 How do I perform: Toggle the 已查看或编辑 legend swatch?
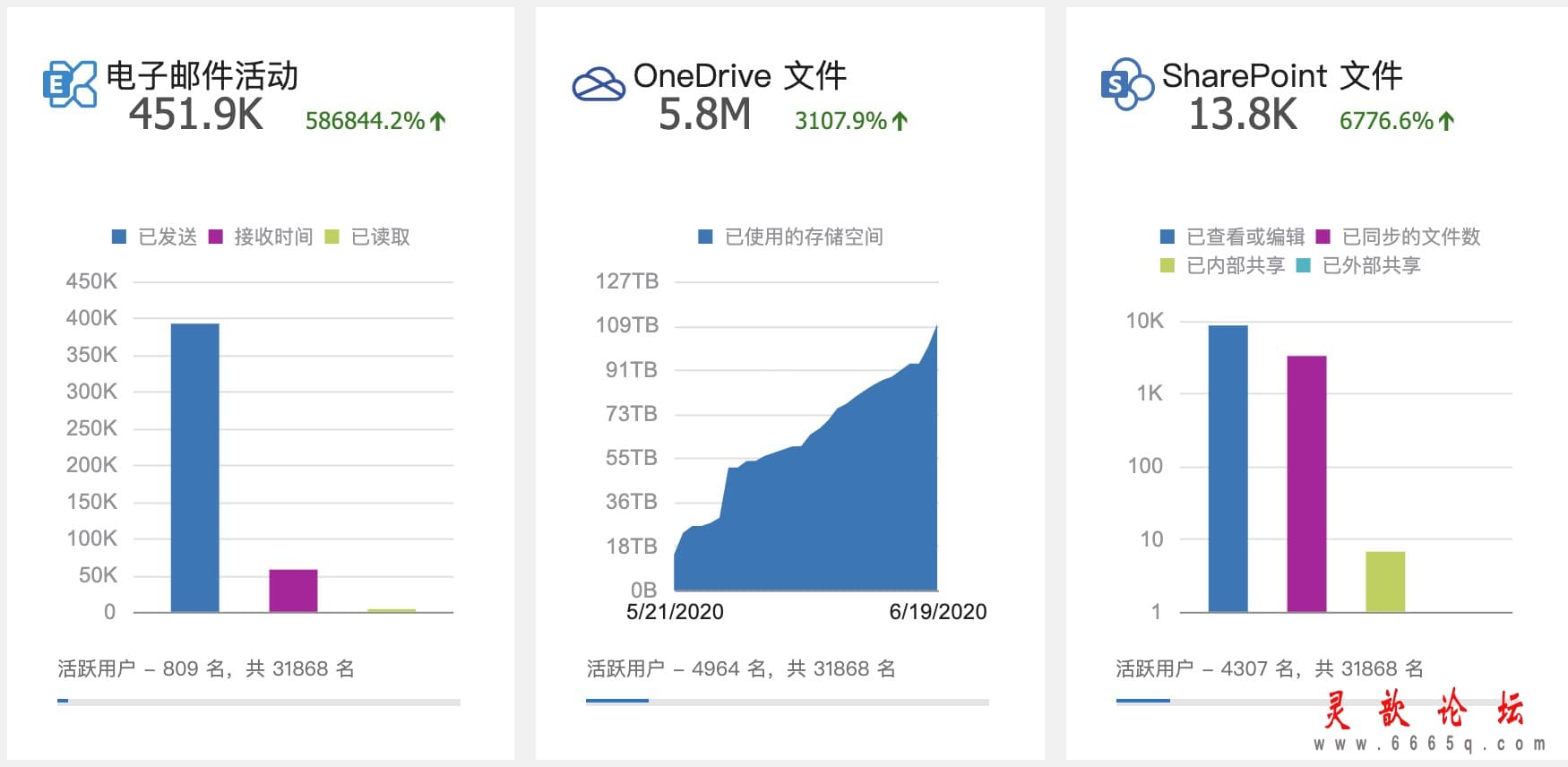click(1167, 237)
